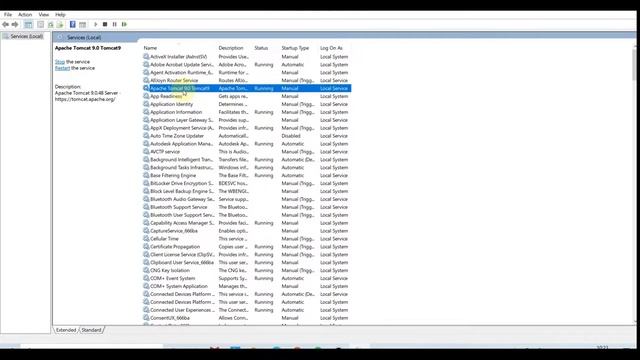The height and width of the screenshot is (360, 640).
Task: Select the Clipboard User Service_666ba row
Action: 247,262
